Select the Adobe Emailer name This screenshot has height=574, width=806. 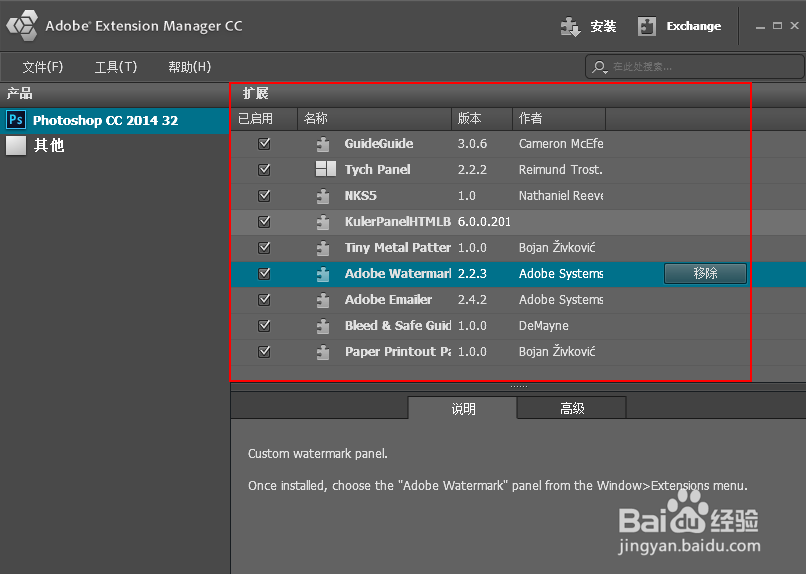tap(388, 300)
